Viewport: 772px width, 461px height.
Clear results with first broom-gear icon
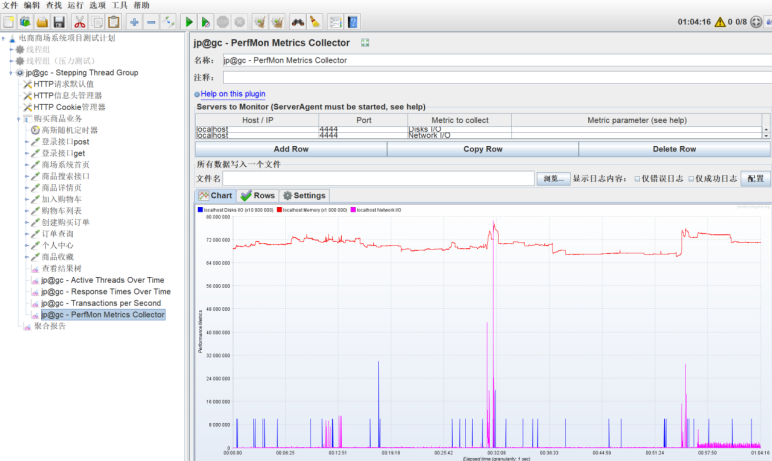[259, 22]
